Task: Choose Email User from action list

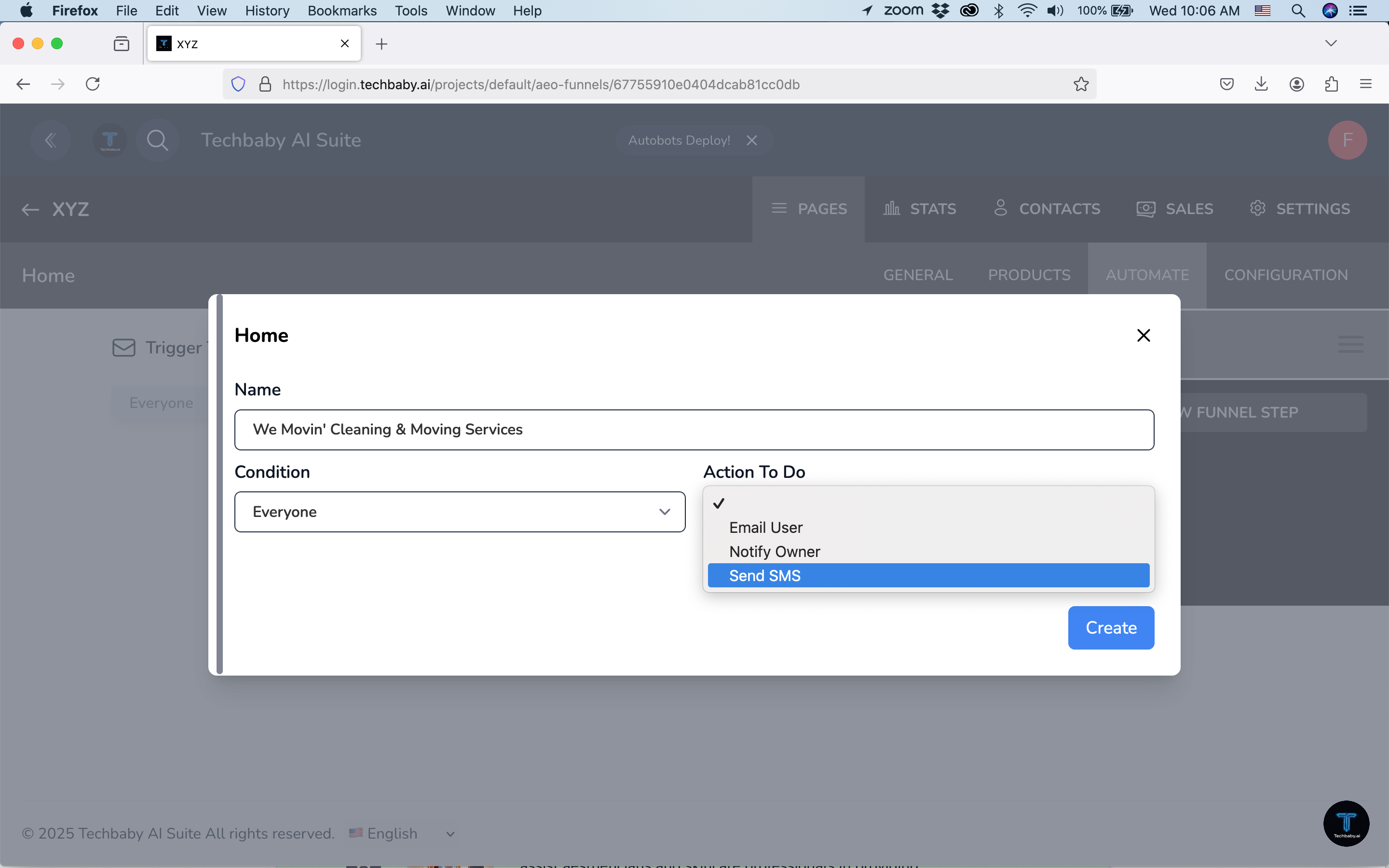Action: pyautogui.click(x=766, y=527)
